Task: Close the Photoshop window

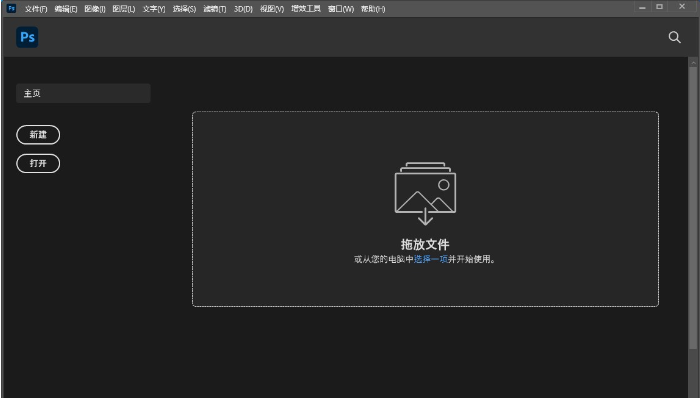Action: pyautogui.click(x=682, y=7)
